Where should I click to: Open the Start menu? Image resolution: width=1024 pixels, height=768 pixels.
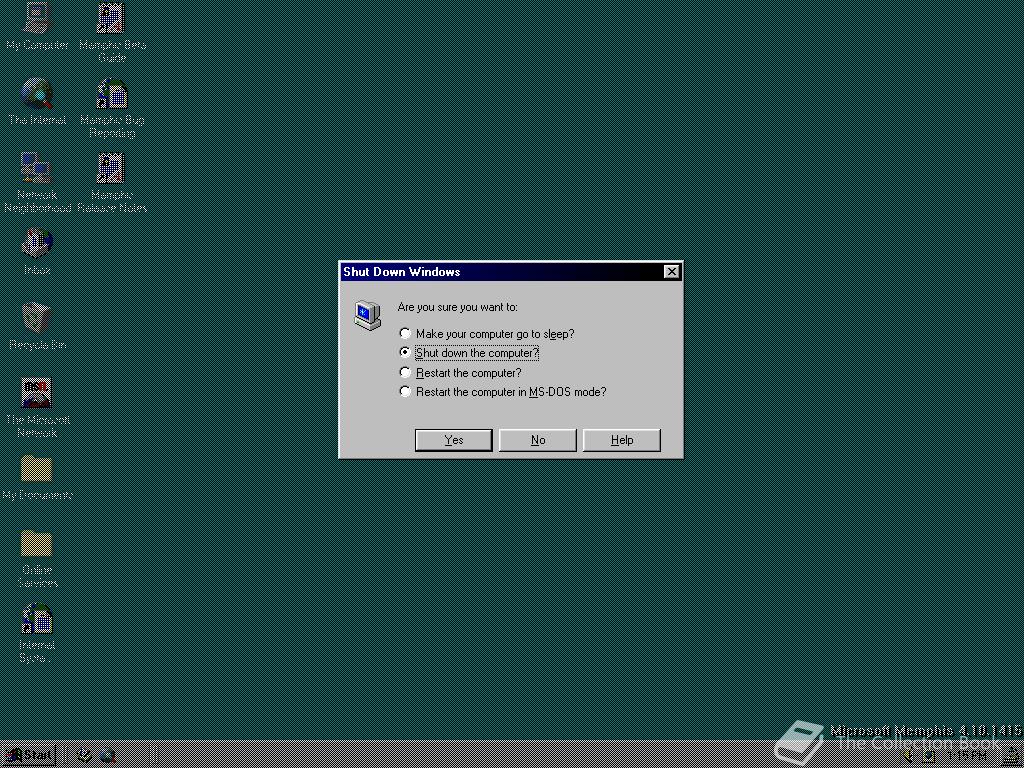29,756
